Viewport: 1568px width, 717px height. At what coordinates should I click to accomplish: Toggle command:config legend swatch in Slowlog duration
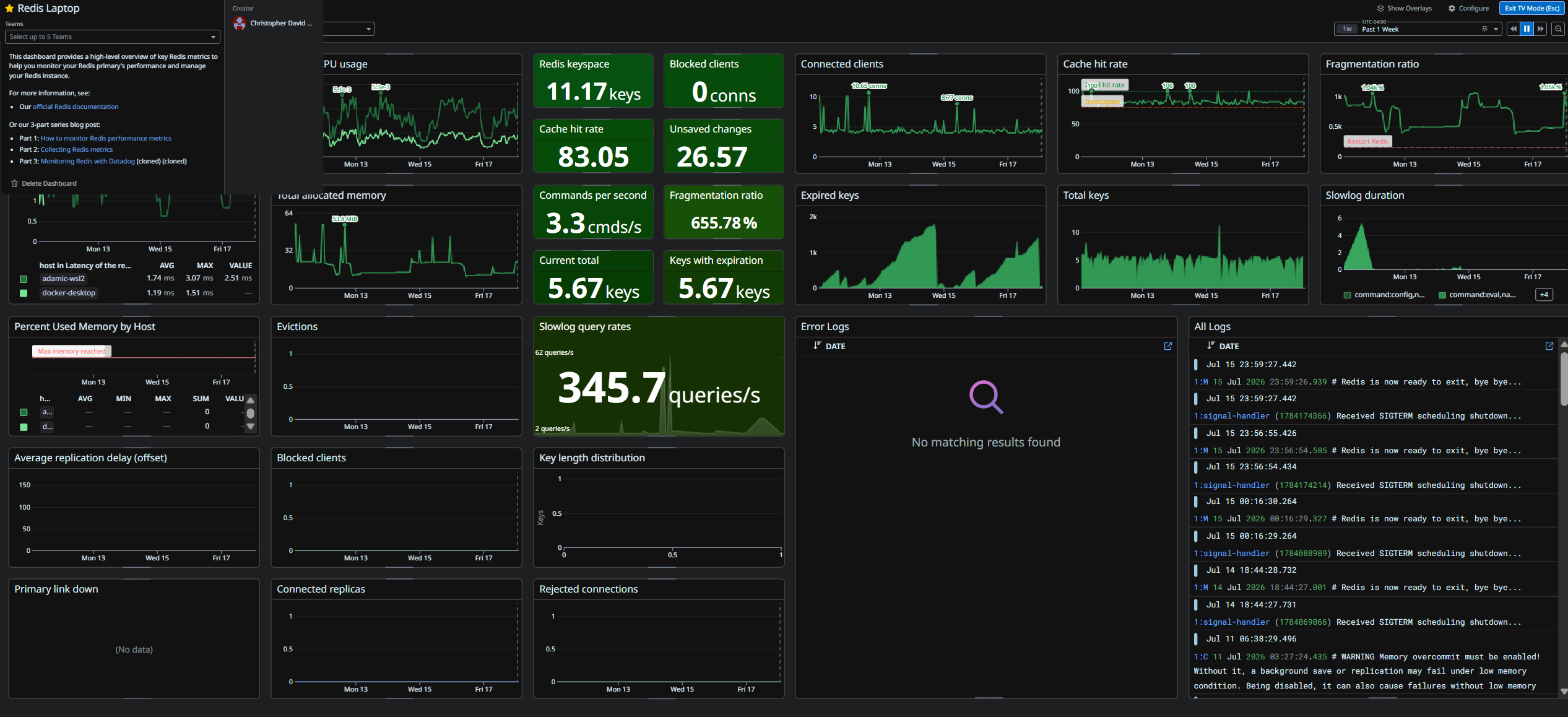[1347, 295]
